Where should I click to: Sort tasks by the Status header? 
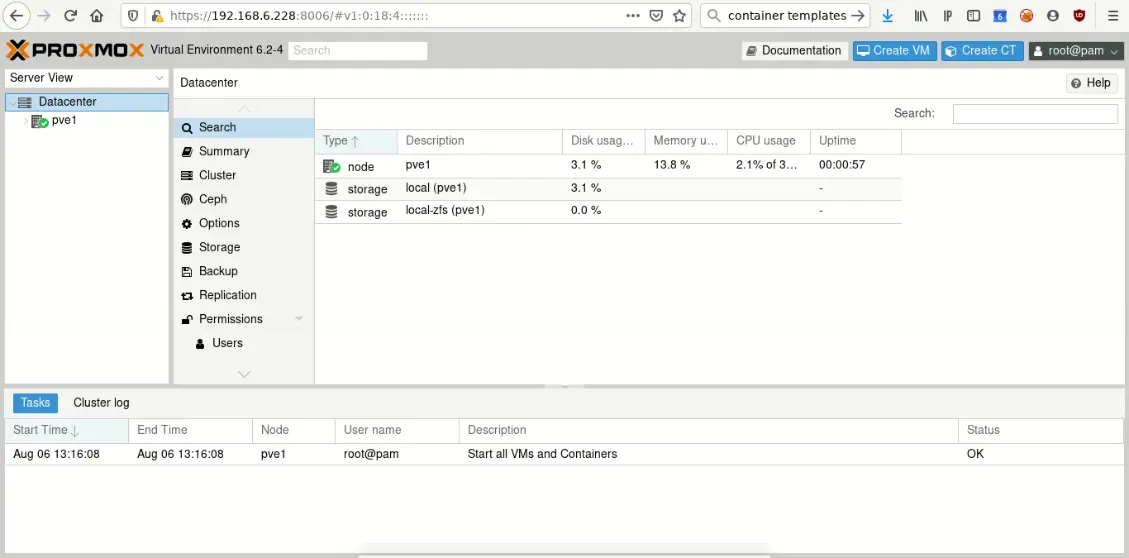[x=1040, y=431]
